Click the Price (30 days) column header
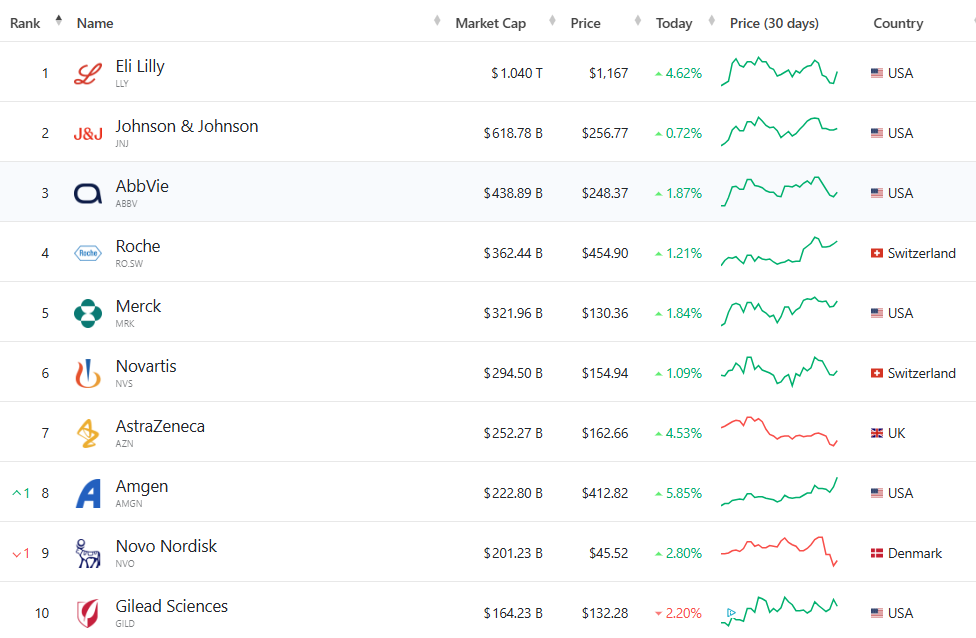 pyautogui.click(x=774, y=24)
